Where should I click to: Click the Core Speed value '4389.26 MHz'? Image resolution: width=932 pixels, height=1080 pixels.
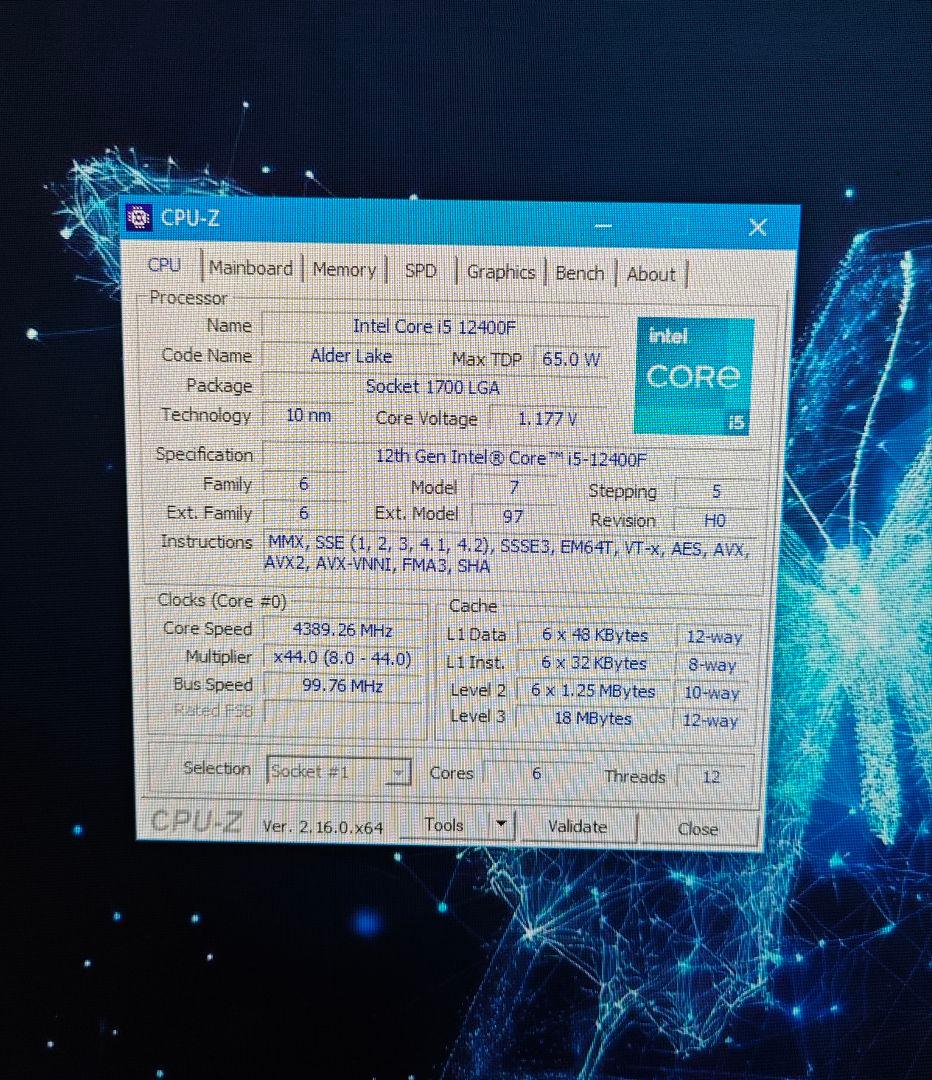(342, 630)
